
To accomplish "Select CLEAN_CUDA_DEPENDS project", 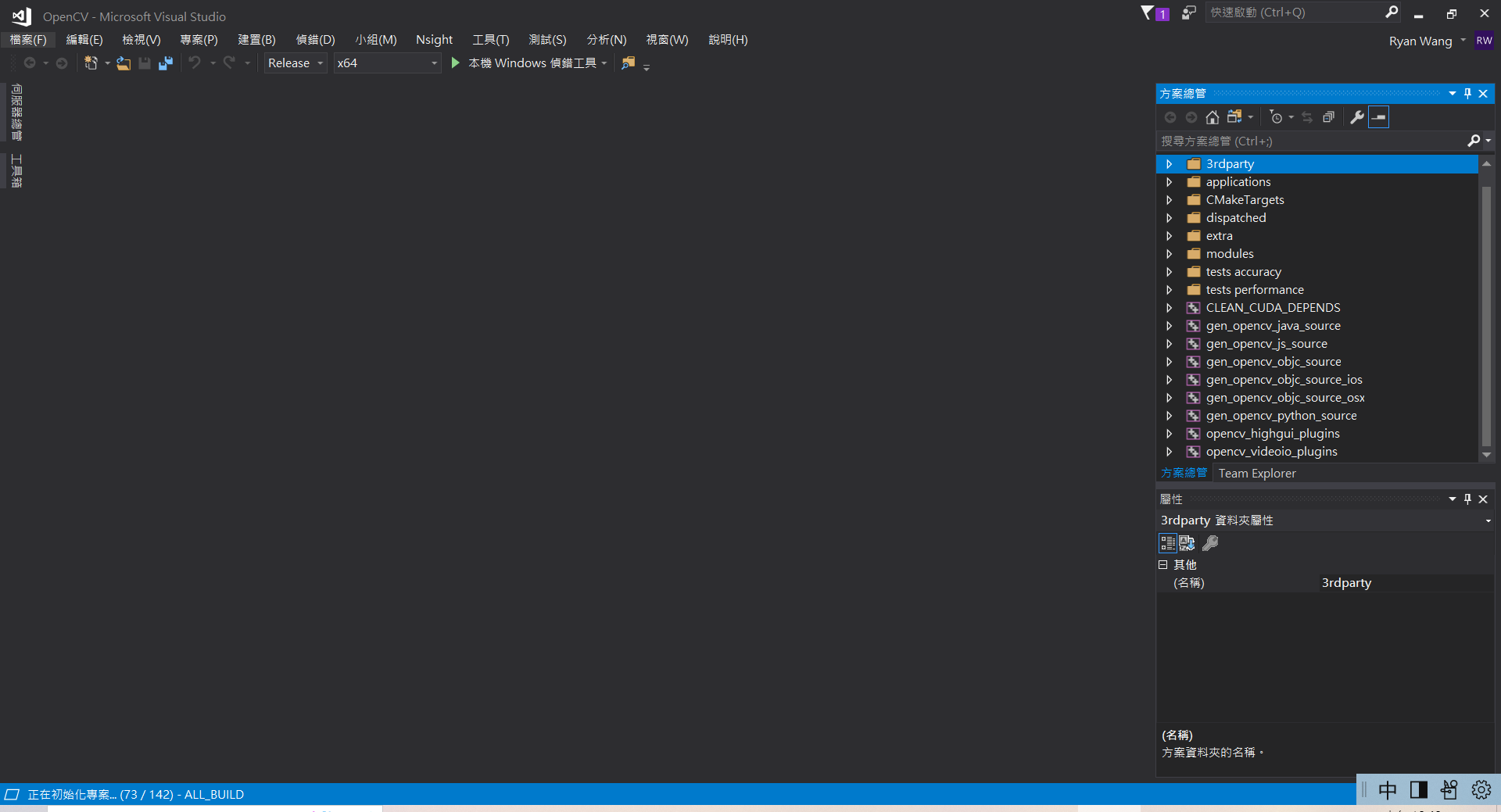I will 1273,308.
